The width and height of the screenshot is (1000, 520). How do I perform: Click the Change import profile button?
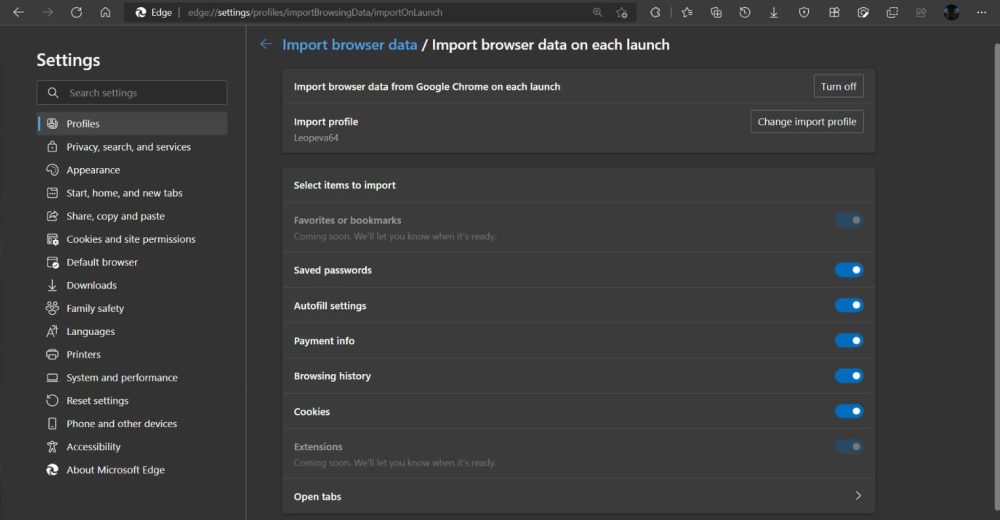[806, 122]
